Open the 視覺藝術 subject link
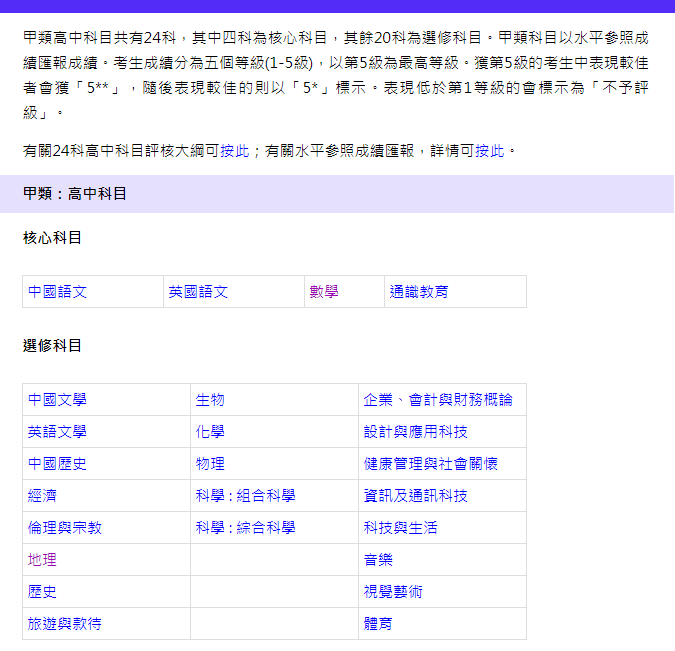The image size is (675, 651). click(393, 592)
